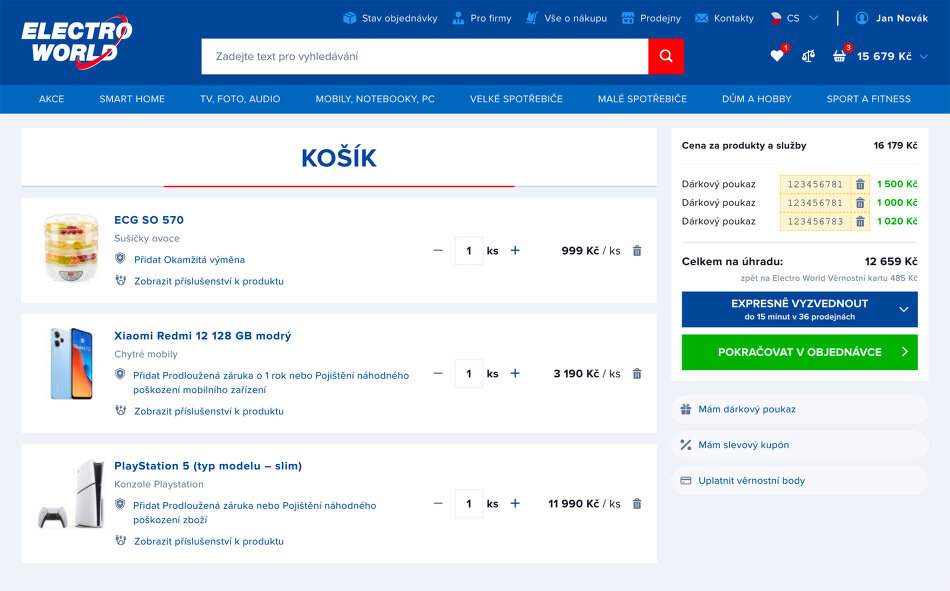Remove Xiaomi Redmi 12 via trash icon

tap(637, 374)
